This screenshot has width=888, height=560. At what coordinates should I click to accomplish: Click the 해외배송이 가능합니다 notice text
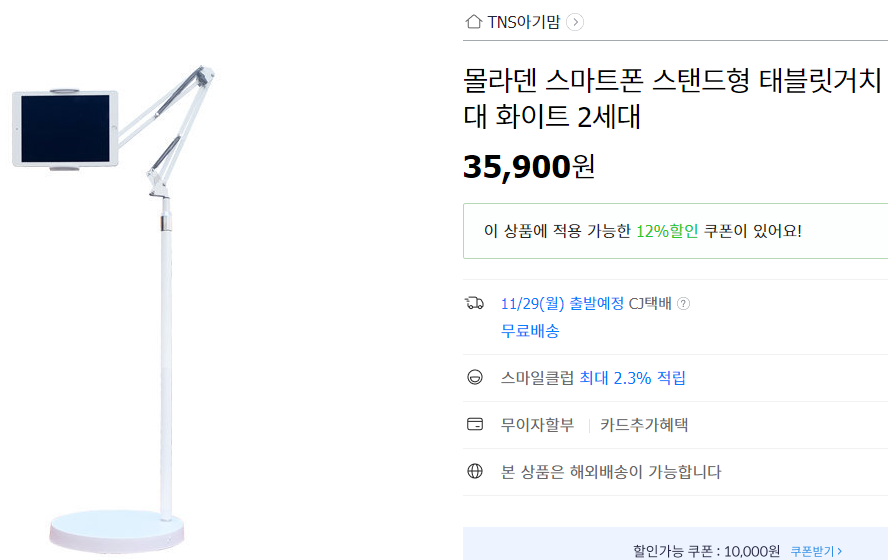click(x=646, y=472)
